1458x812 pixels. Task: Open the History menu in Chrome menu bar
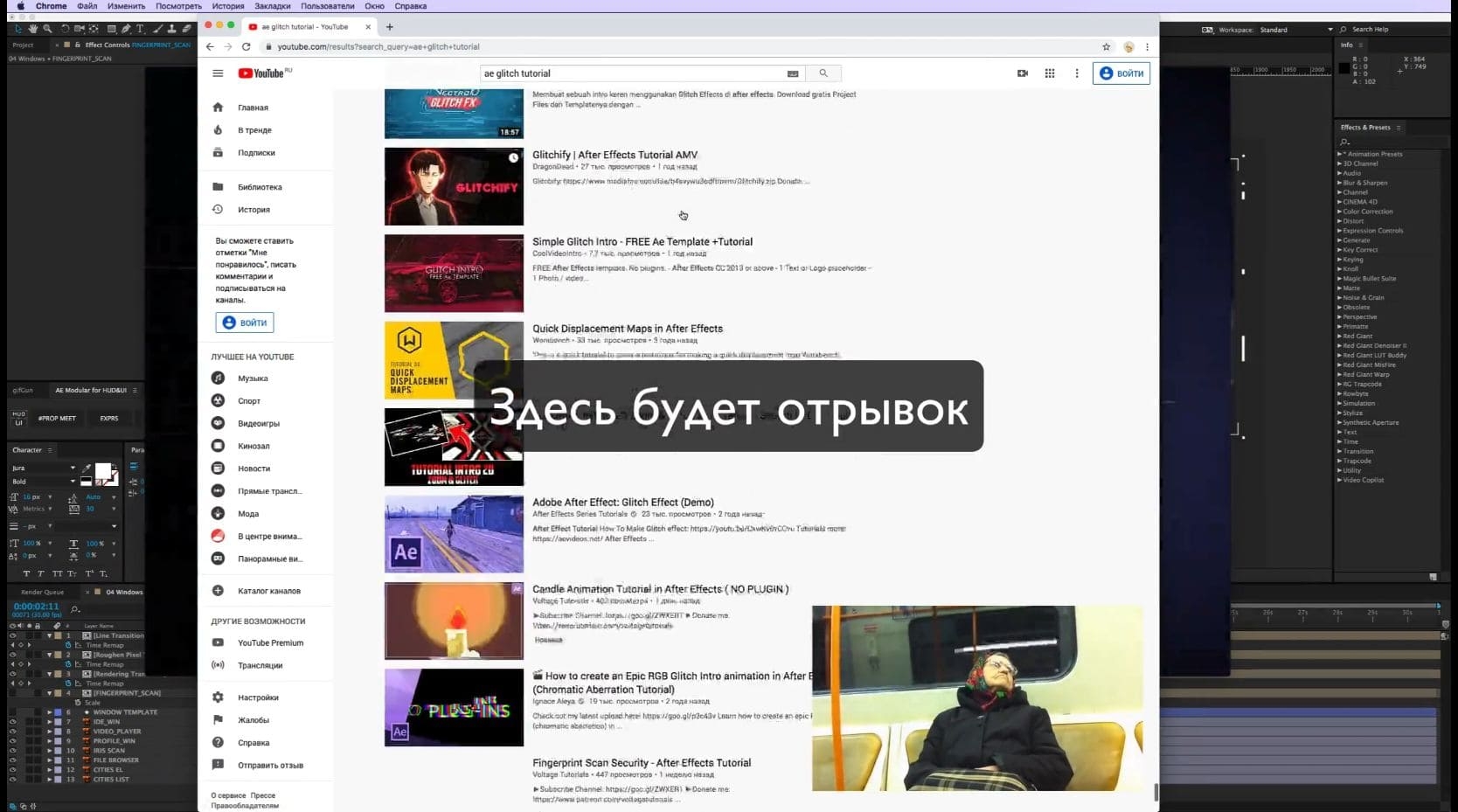[227, 6]
